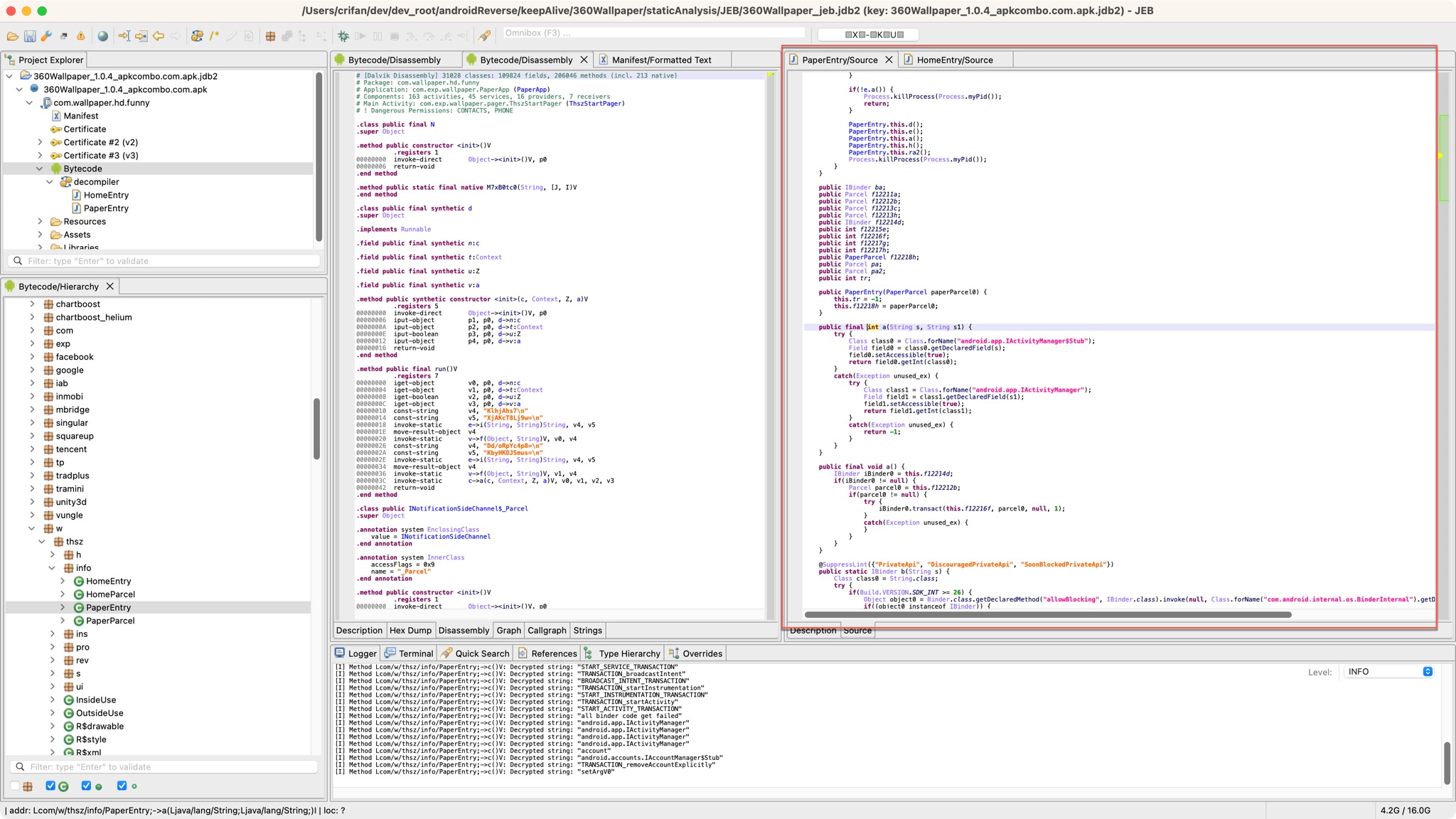The width and height of the screenshot is (1456, 819).
Task: Open the Quick Search tab
Action: pos(475,653)
